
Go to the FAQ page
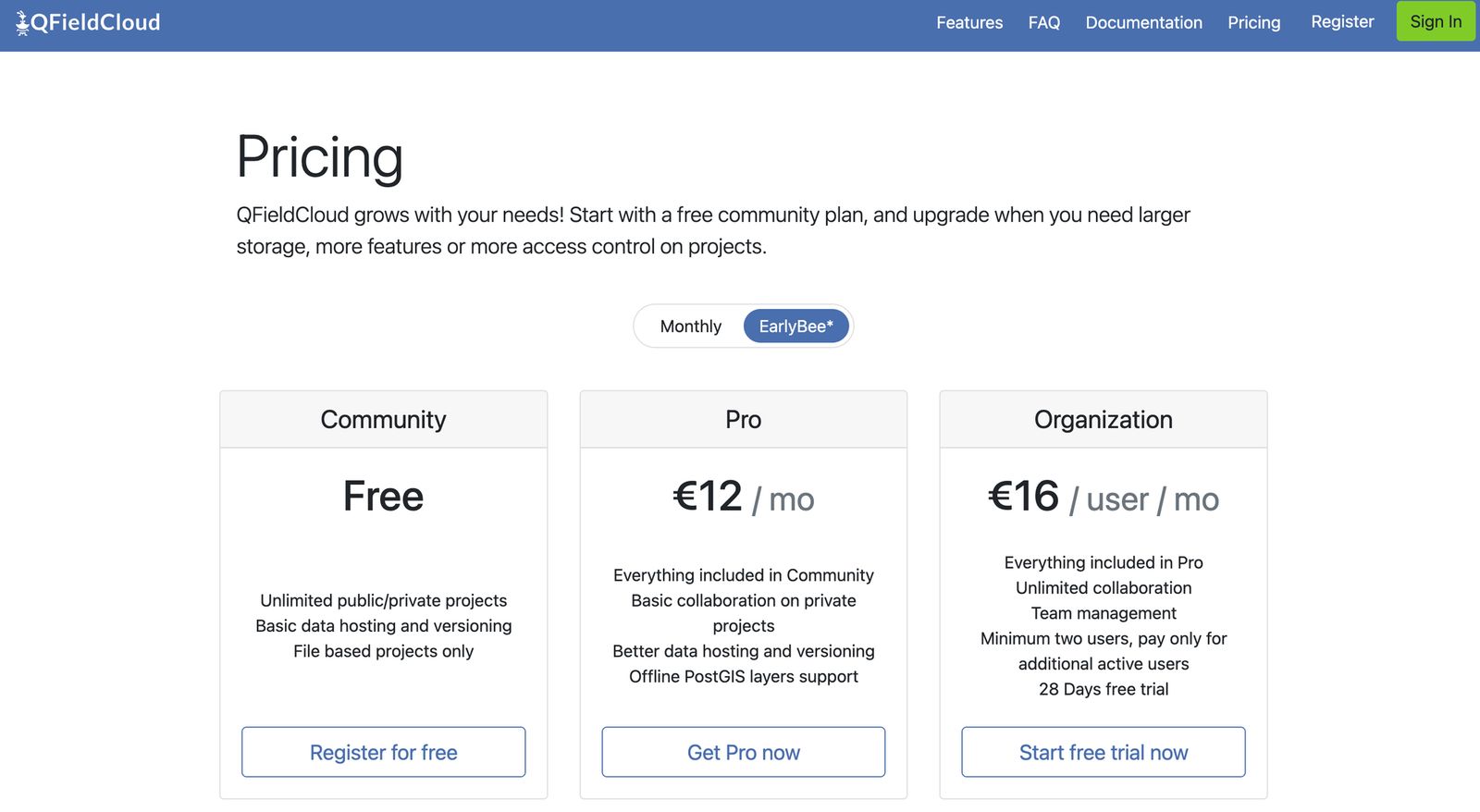(1044, 22)
